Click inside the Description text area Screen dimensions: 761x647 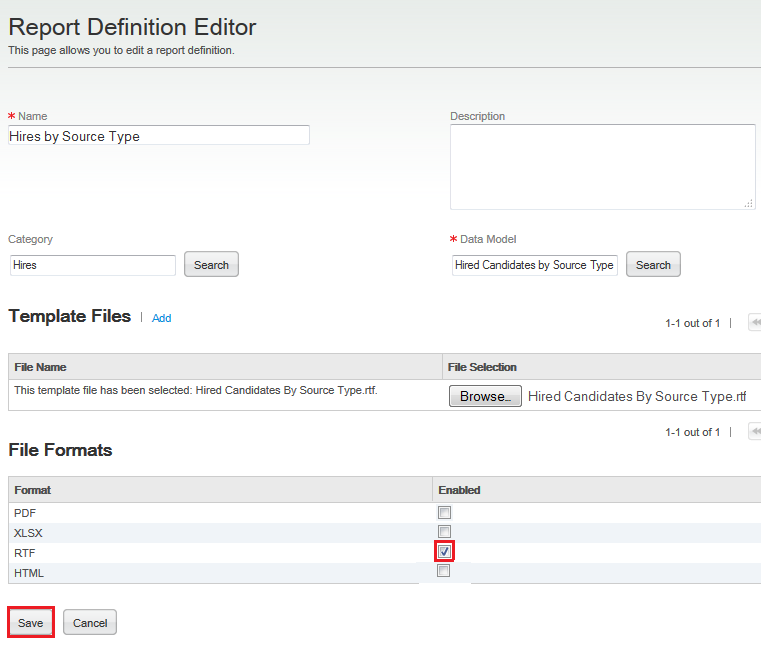click(602, 166)
